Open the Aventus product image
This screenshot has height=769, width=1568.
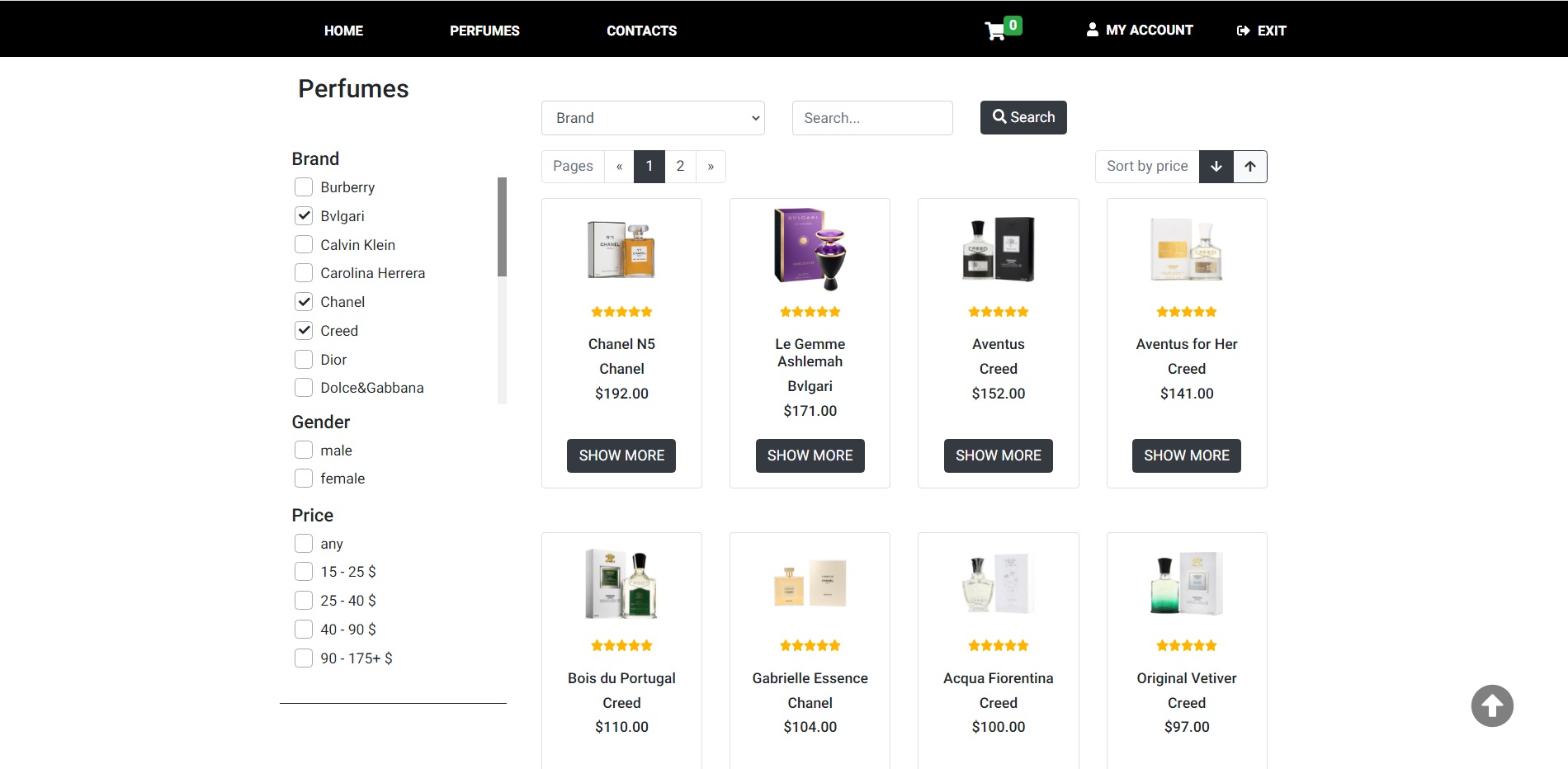(x=999, y=249)
